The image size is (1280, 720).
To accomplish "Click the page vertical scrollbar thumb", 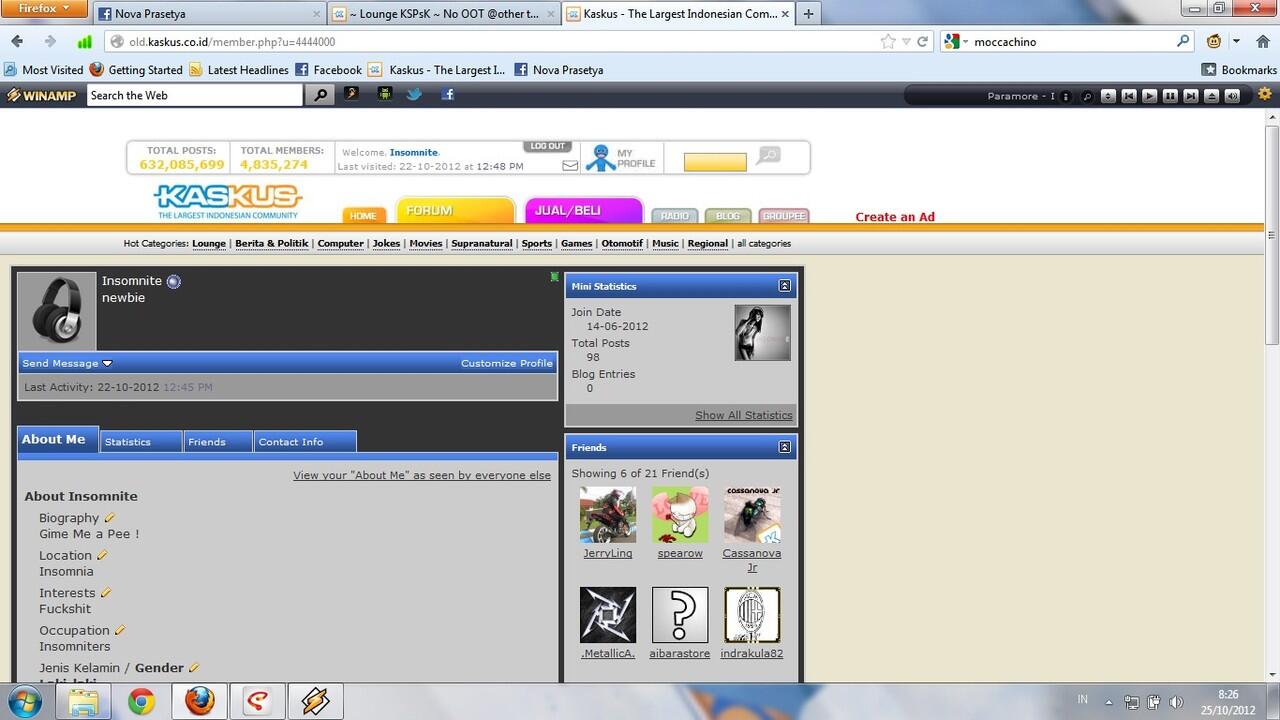I will click(x=1272, y=235).
